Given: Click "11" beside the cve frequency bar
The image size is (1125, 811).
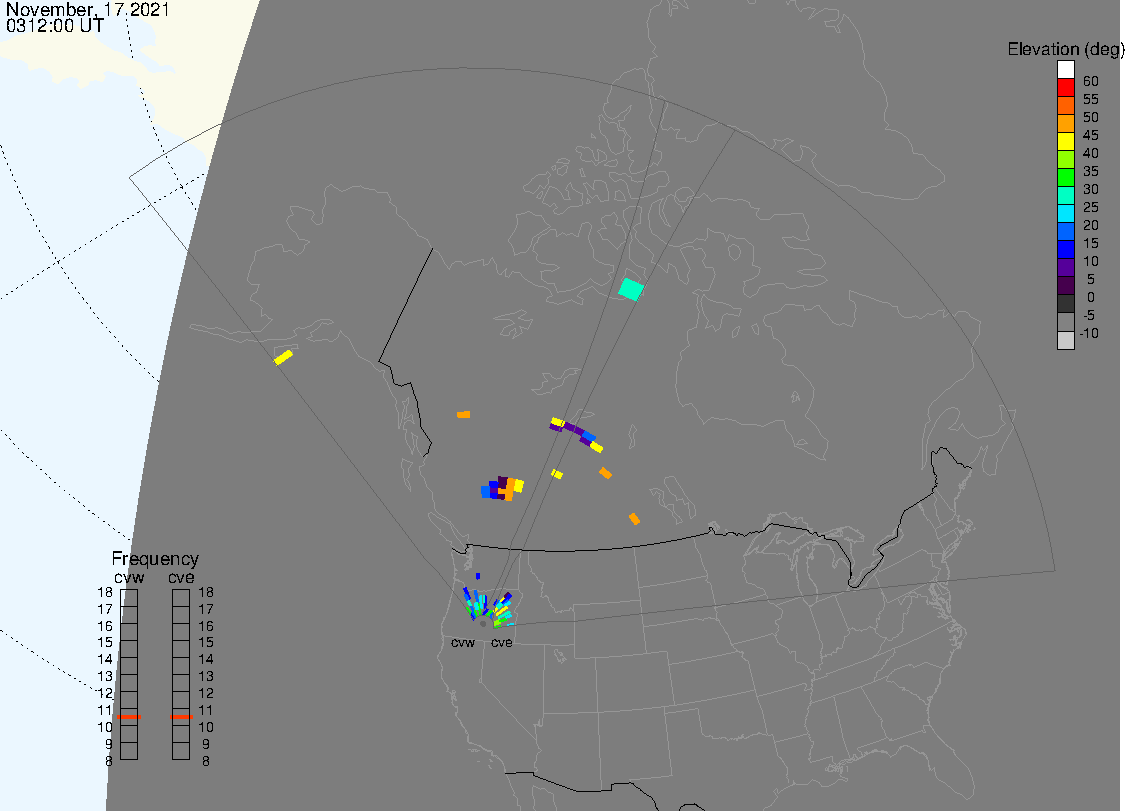Looking at the screenshot, I should coord(206,710).
